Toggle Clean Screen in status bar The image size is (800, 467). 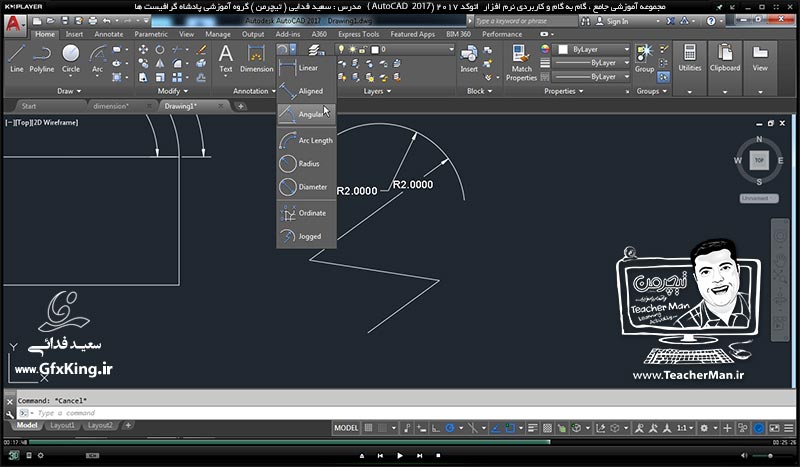[774, 428]
